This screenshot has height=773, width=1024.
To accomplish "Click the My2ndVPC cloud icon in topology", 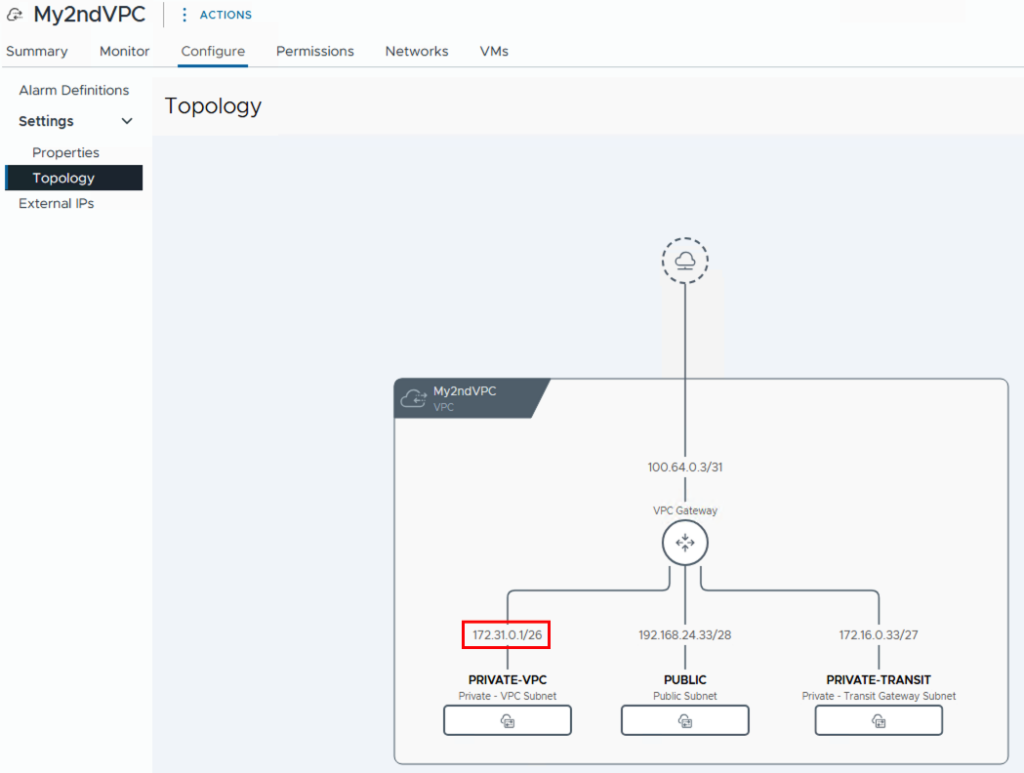I will [413, 398].
